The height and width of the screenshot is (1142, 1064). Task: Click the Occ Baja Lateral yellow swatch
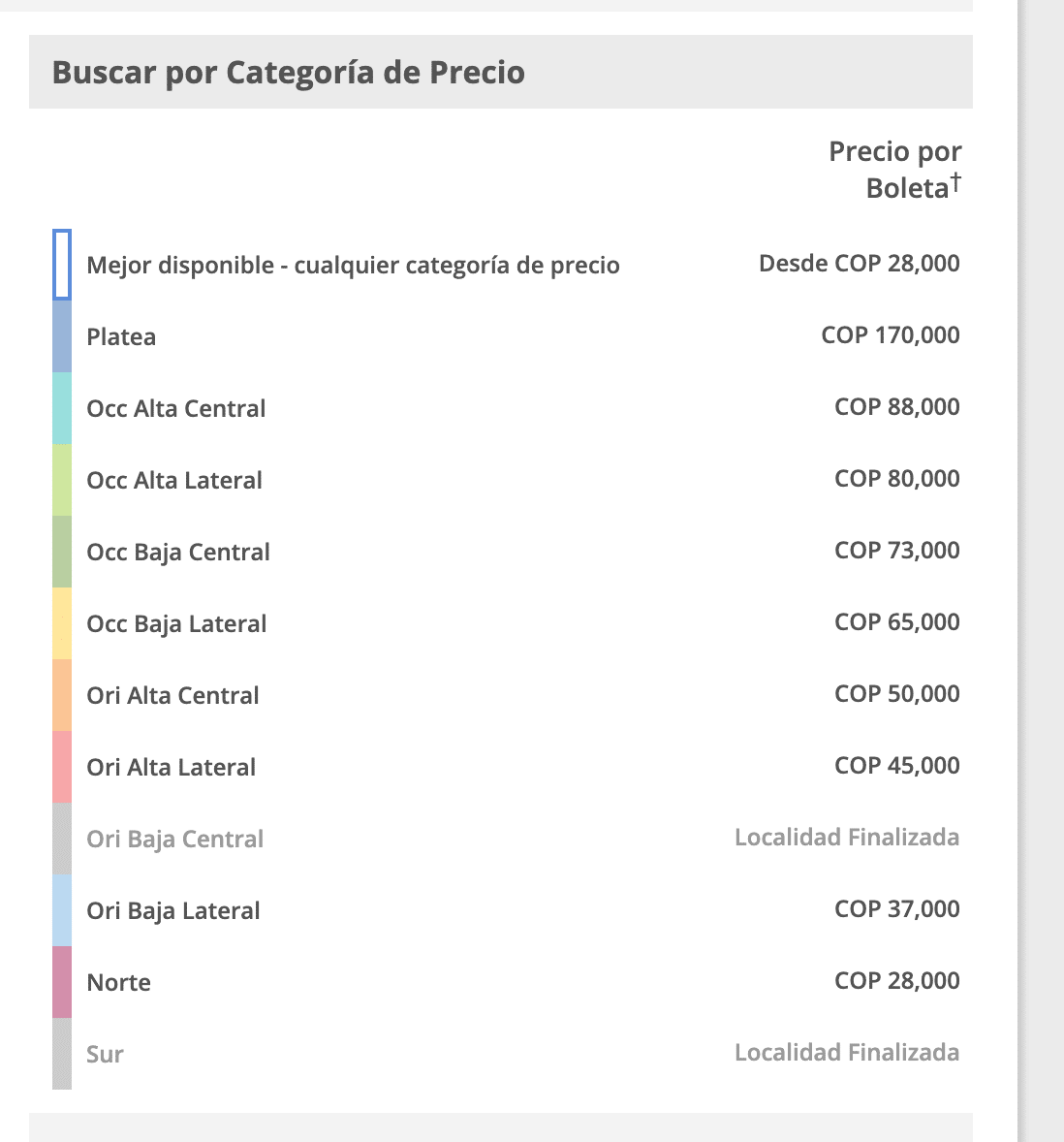point(62,623)
